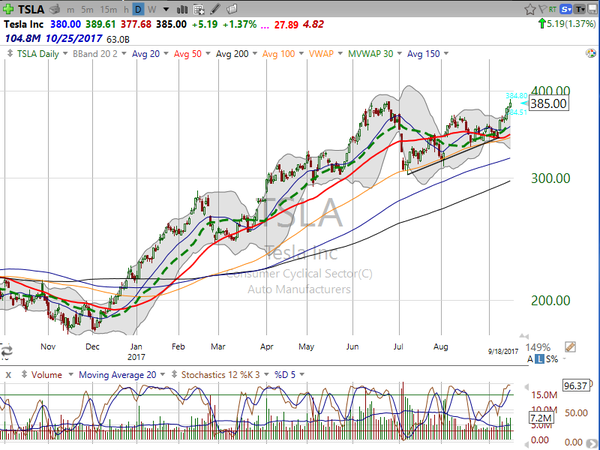Screen dimensions: 600x450
Task: Switch to the 15m timeframe
Action: pos(109,9)
